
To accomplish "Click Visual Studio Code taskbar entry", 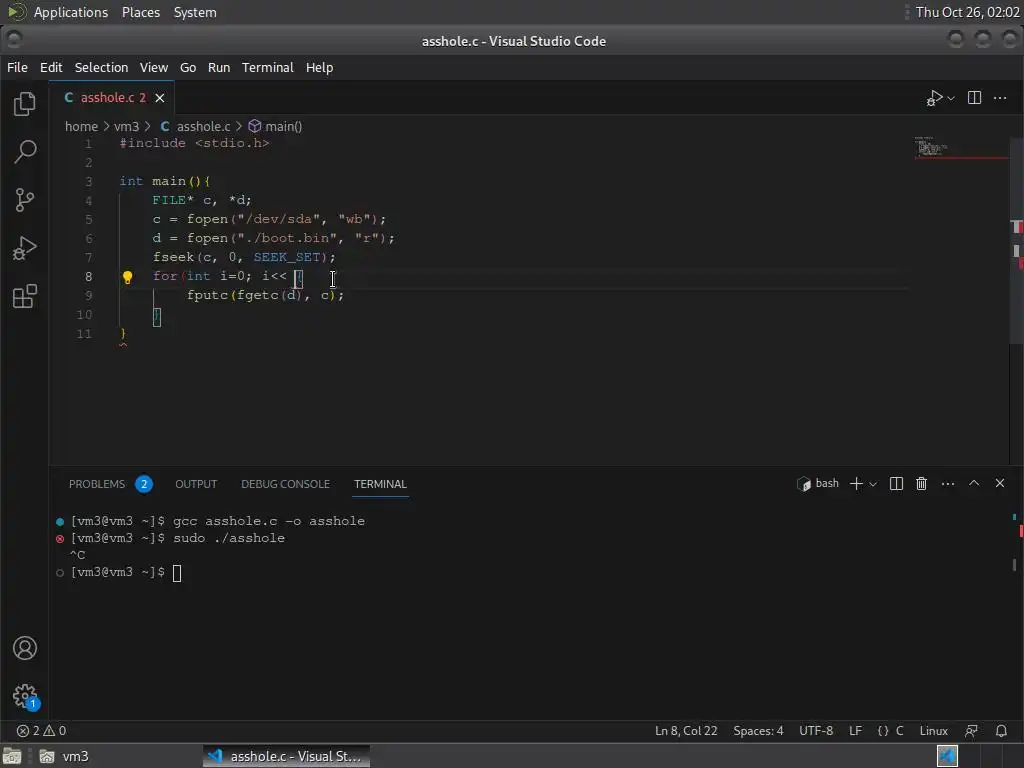I will coord(286,756).
